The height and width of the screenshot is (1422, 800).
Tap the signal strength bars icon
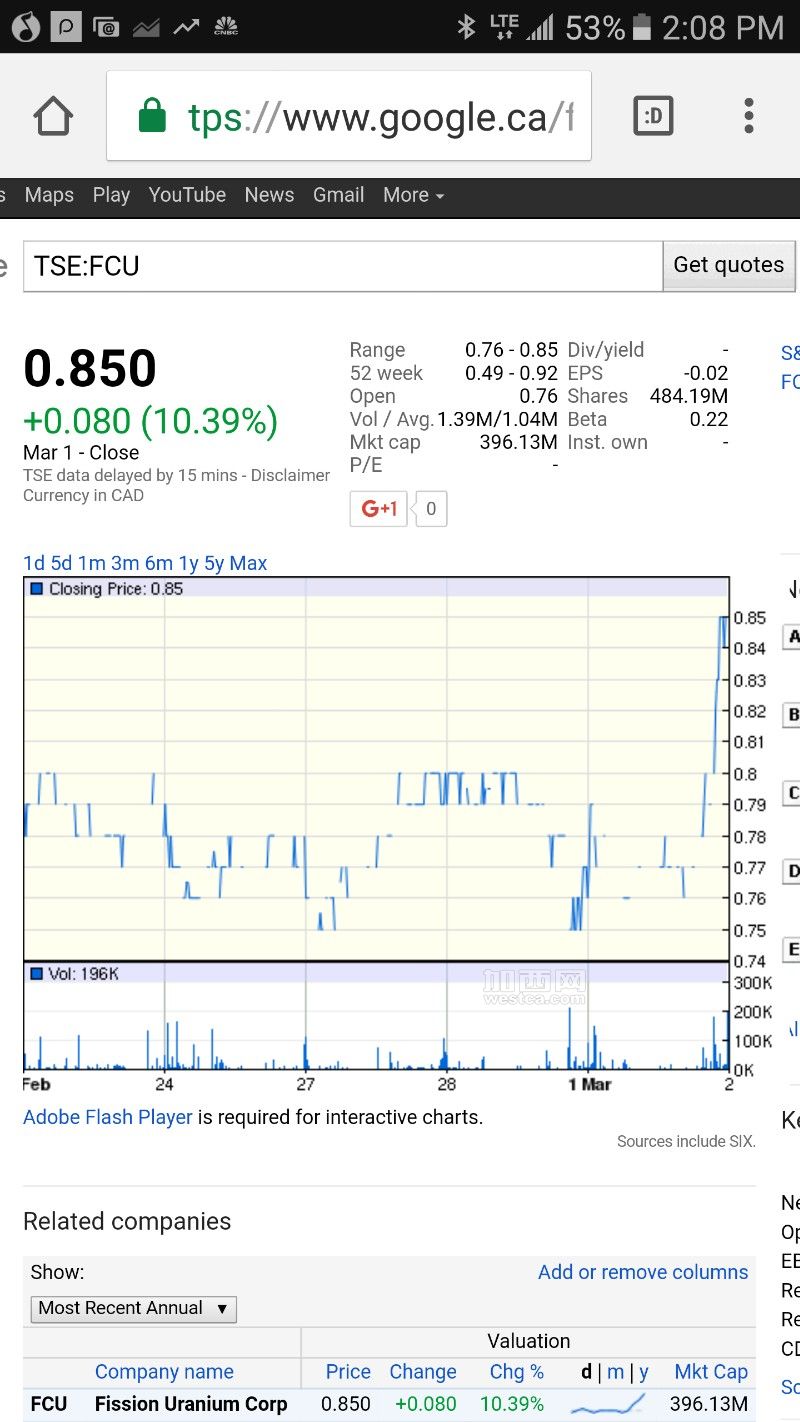540,27
